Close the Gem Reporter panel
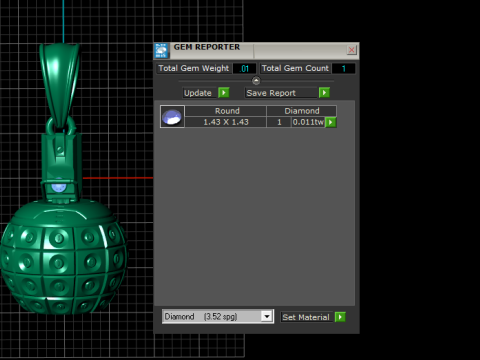Screen dimensions: 480x360 [351, 50]
